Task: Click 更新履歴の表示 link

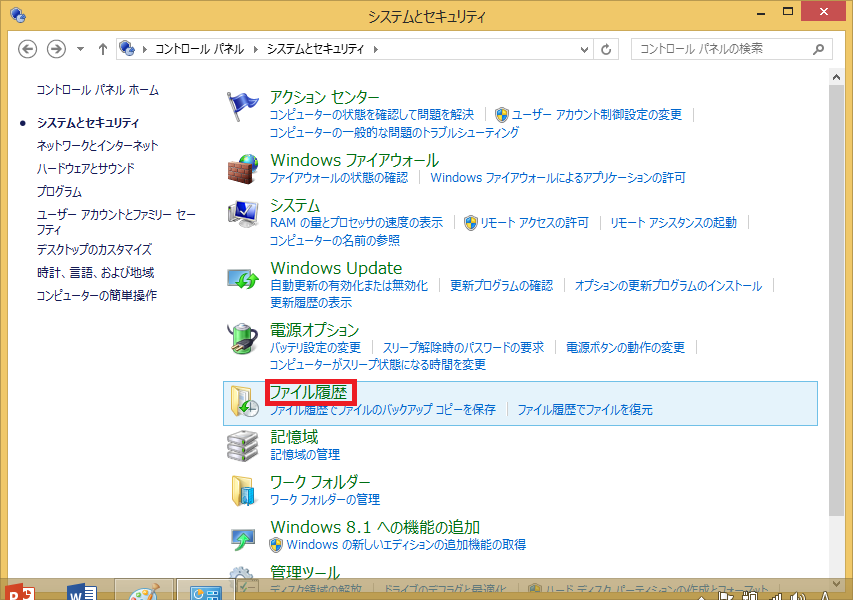Action: pos(311,302)
